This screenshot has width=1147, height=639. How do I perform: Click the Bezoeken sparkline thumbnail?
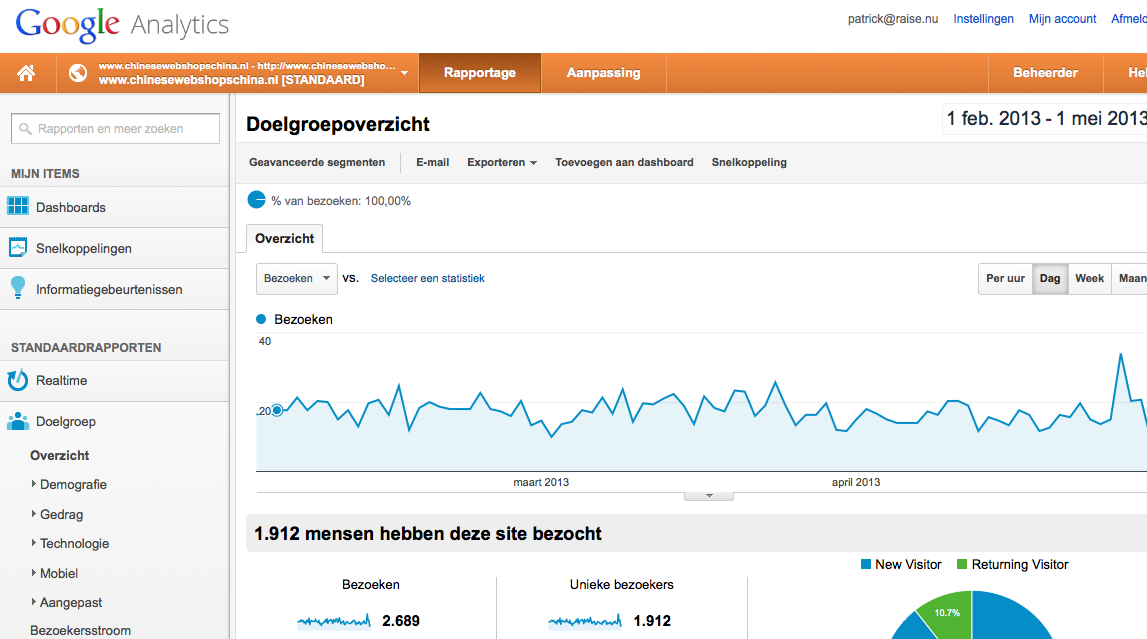click(334, 621)
